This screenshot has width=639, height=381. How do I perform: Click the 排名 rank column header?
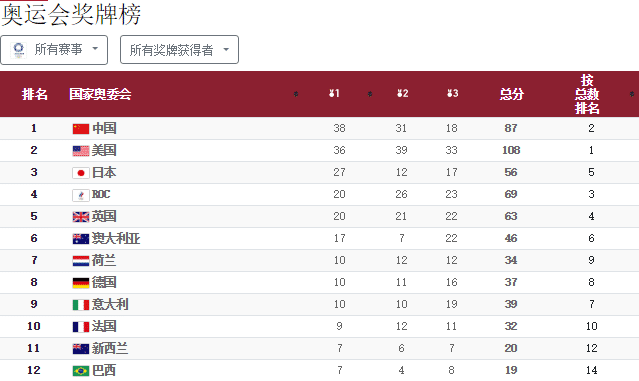35,94
